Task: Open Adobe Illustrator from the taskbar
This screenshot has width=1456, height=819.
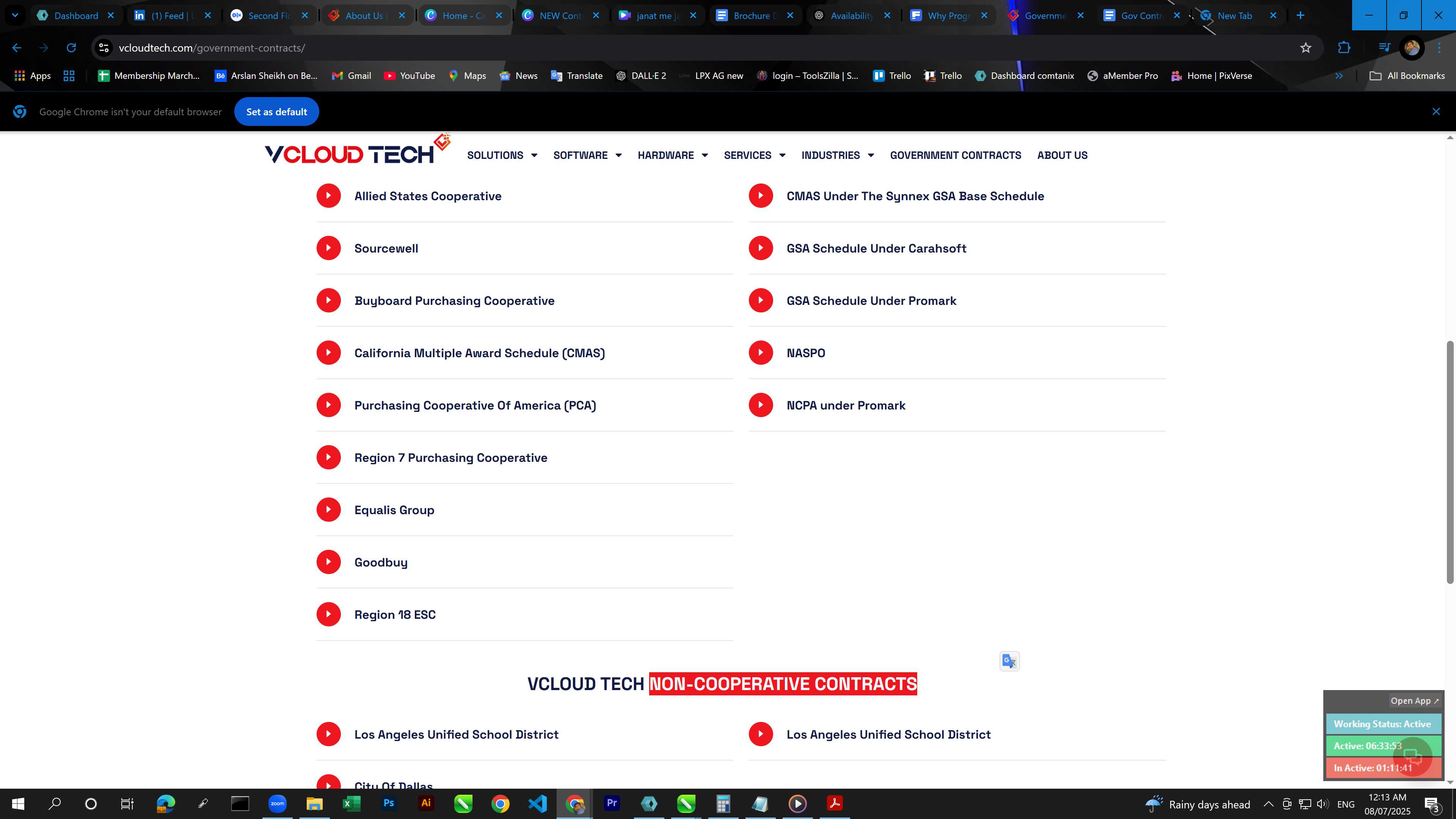Action: (426, 803)
